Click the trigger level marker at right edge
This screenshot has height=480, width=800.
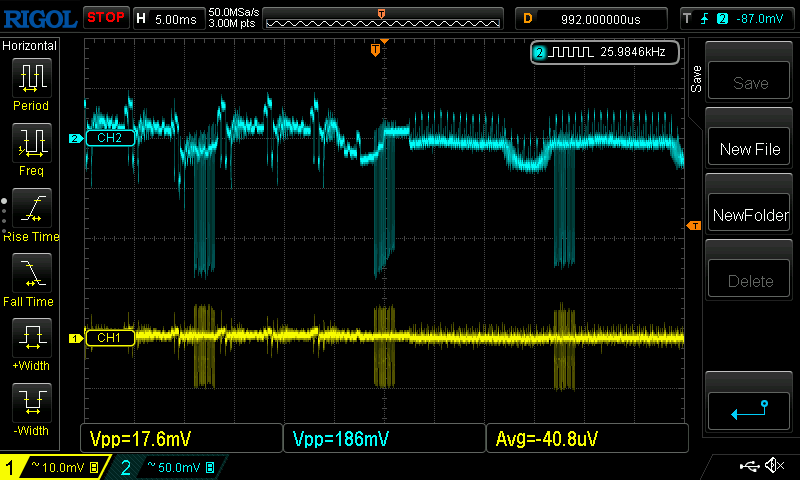pyautogui.click(x=694, y=225)
